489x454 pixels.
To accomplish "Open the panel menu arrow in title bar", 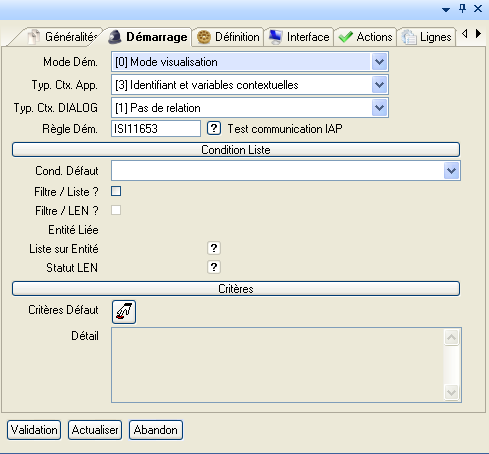I will pyautogui.click(x=446, y=10).
